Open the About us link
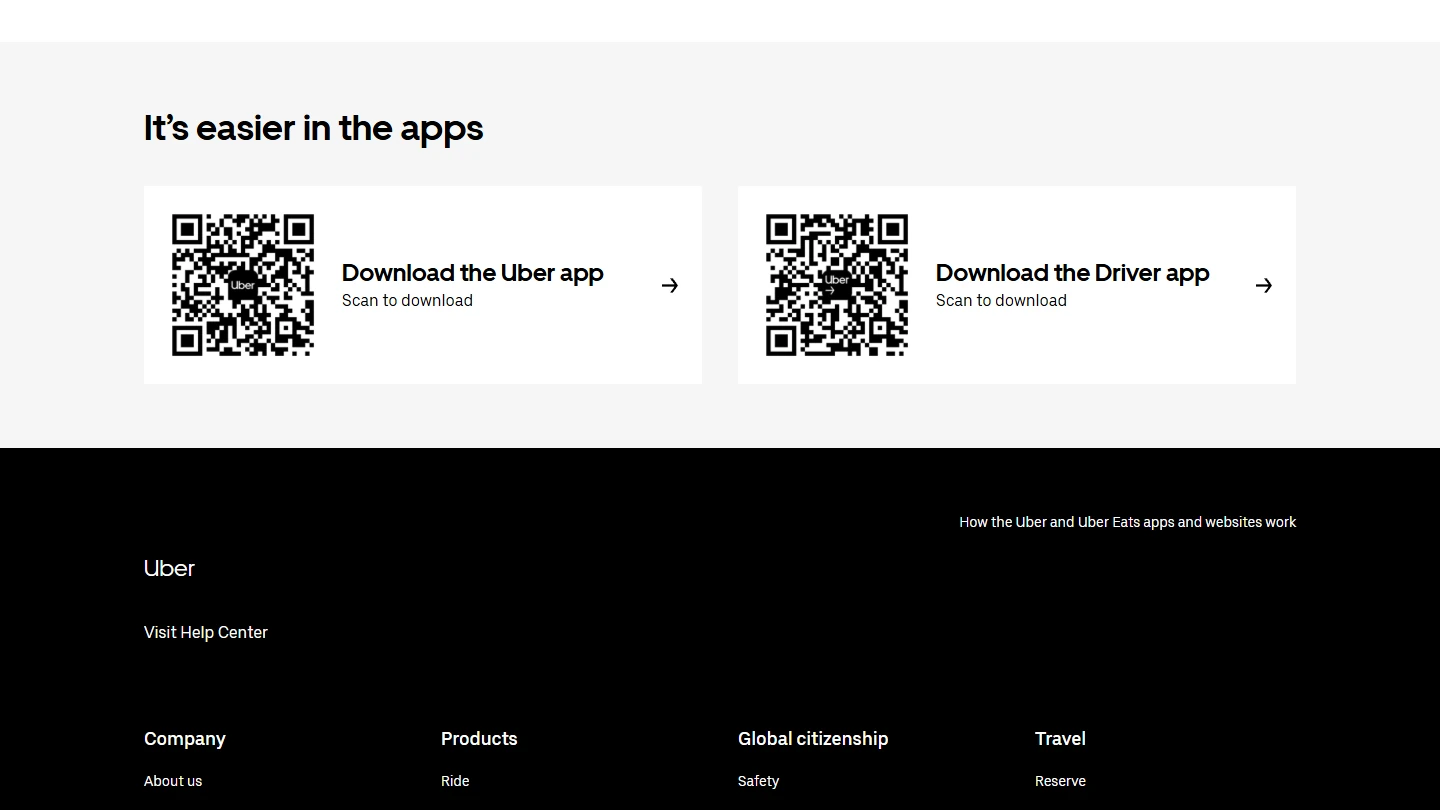This screenshot has height=810, width=1440. pos(173,781)
